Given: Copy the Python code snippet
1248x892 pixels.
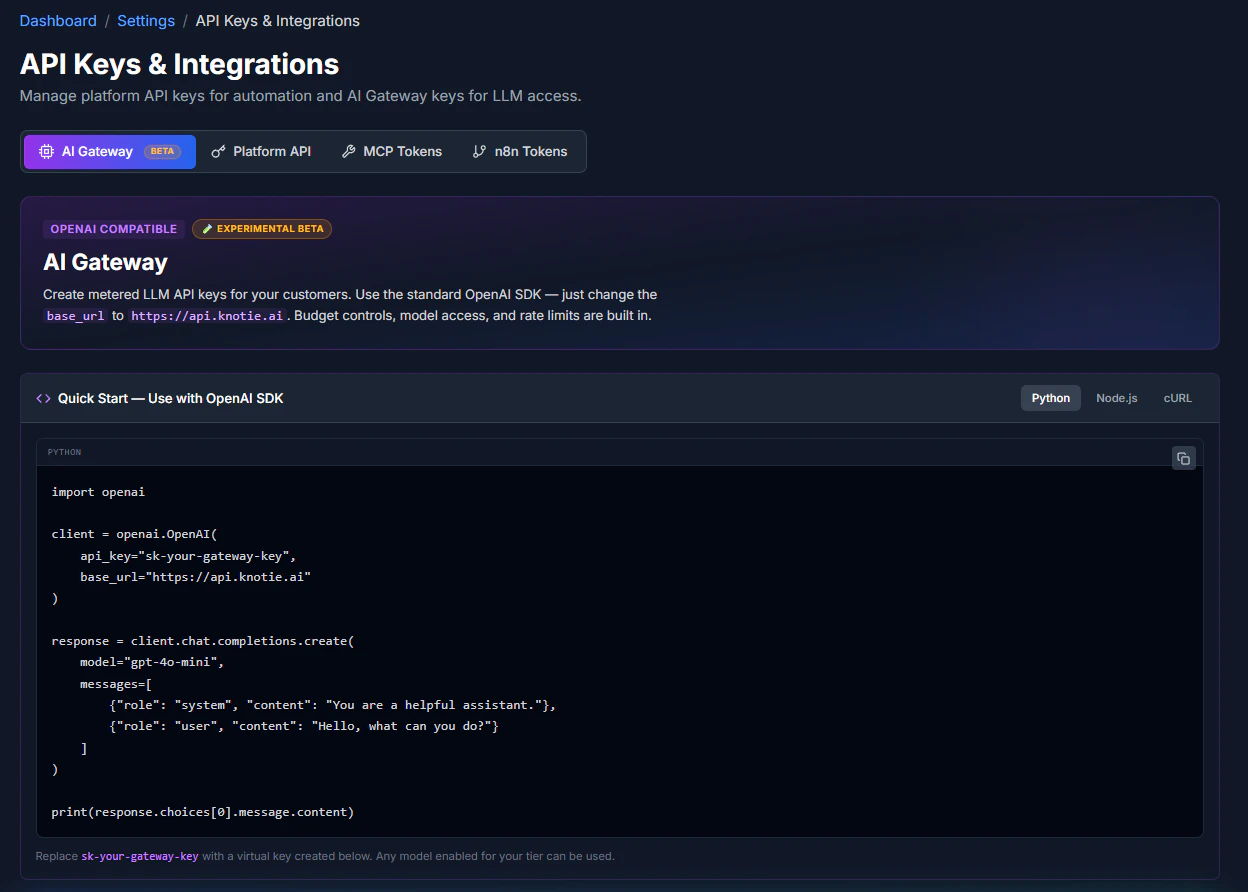Looking at the screenshot, I should pos(1184,457).
